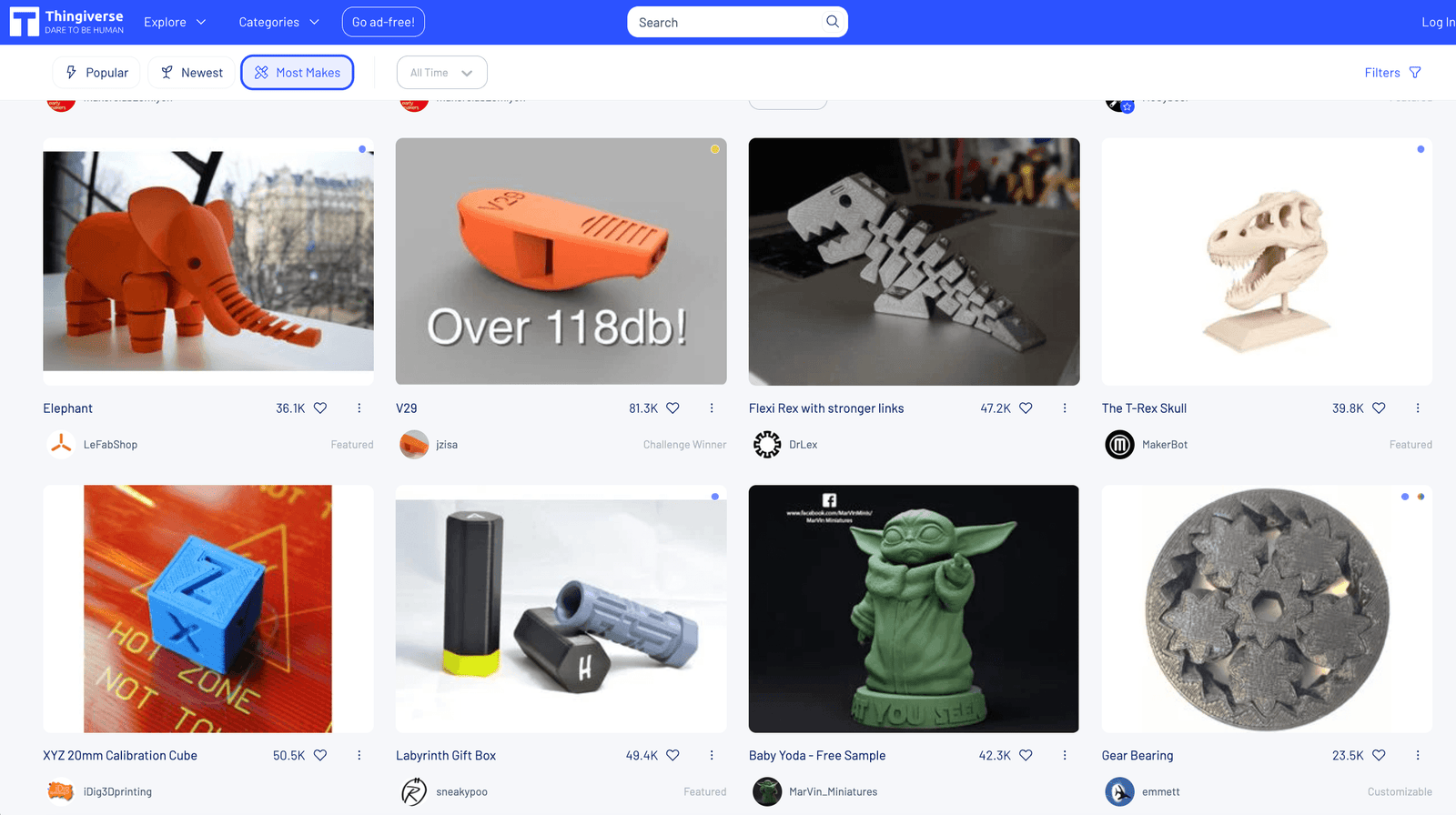Select the Newest sort tab
The width and height of the screenshot is (1456, 815).
click(191, 73)
